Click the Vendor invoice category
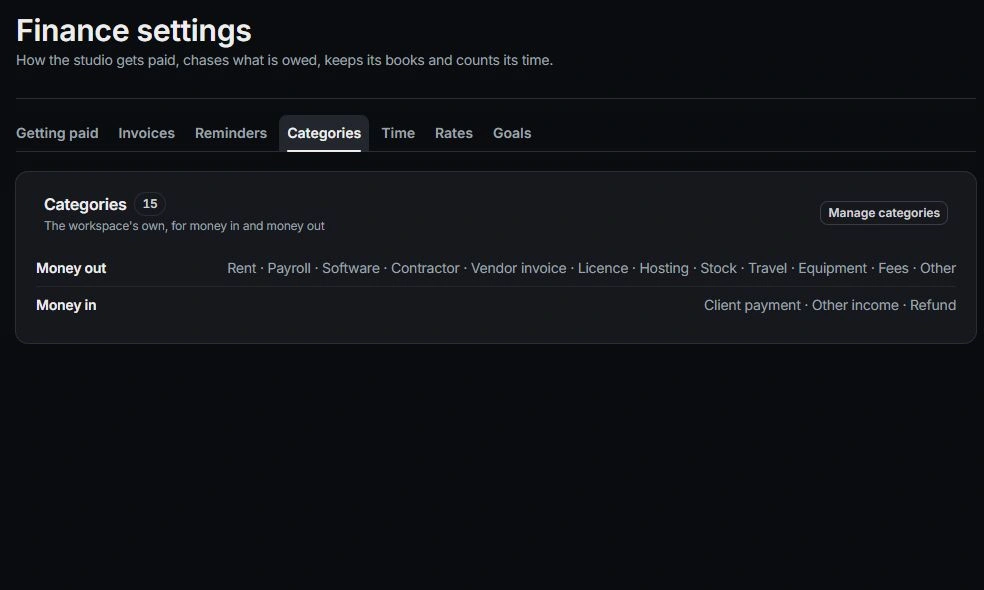 tap(518, 268)
